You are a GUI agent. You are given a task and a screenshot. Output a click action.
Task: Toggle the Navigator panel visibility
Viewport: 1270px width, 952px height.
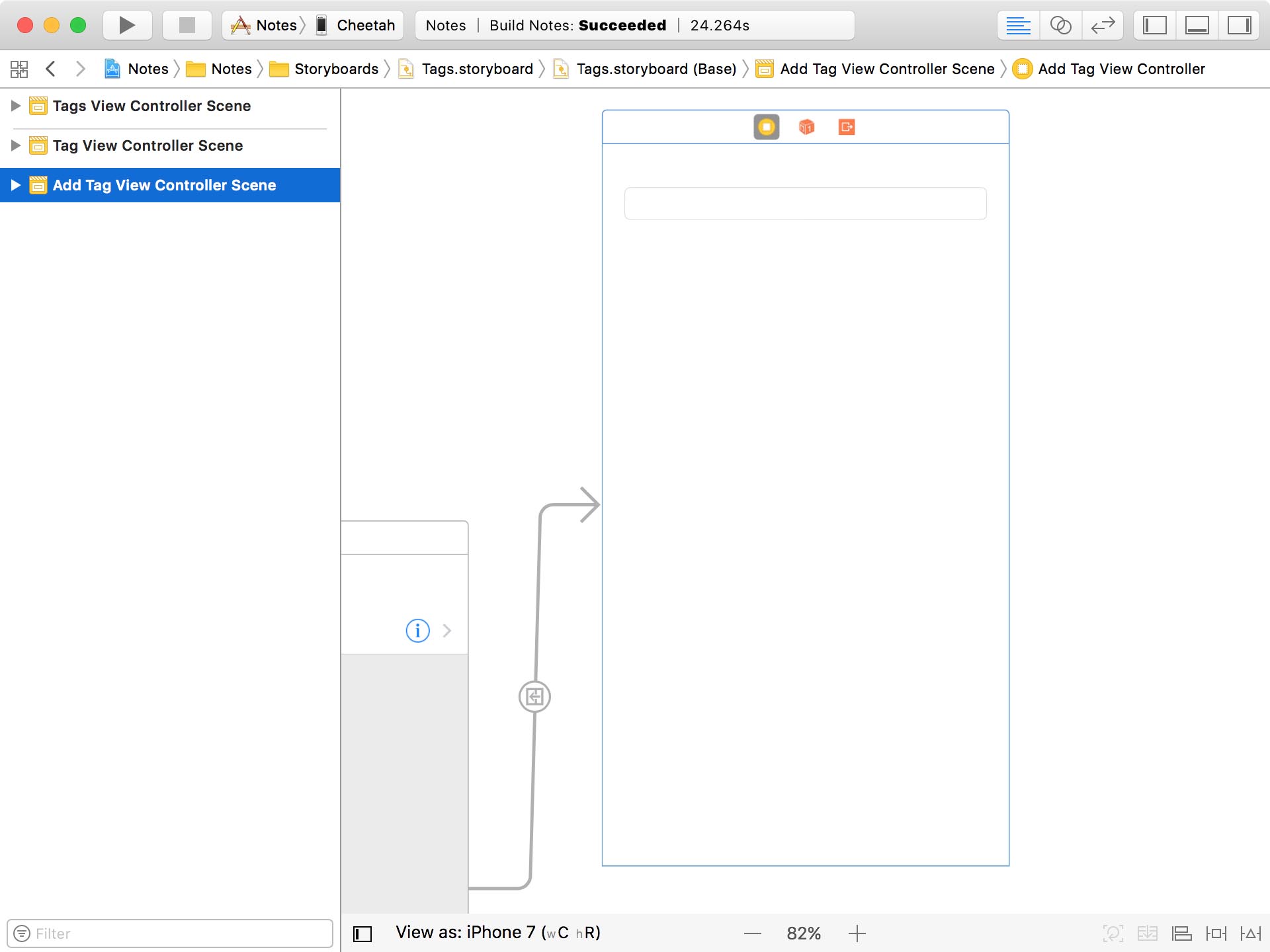(x=1154, y=25)
